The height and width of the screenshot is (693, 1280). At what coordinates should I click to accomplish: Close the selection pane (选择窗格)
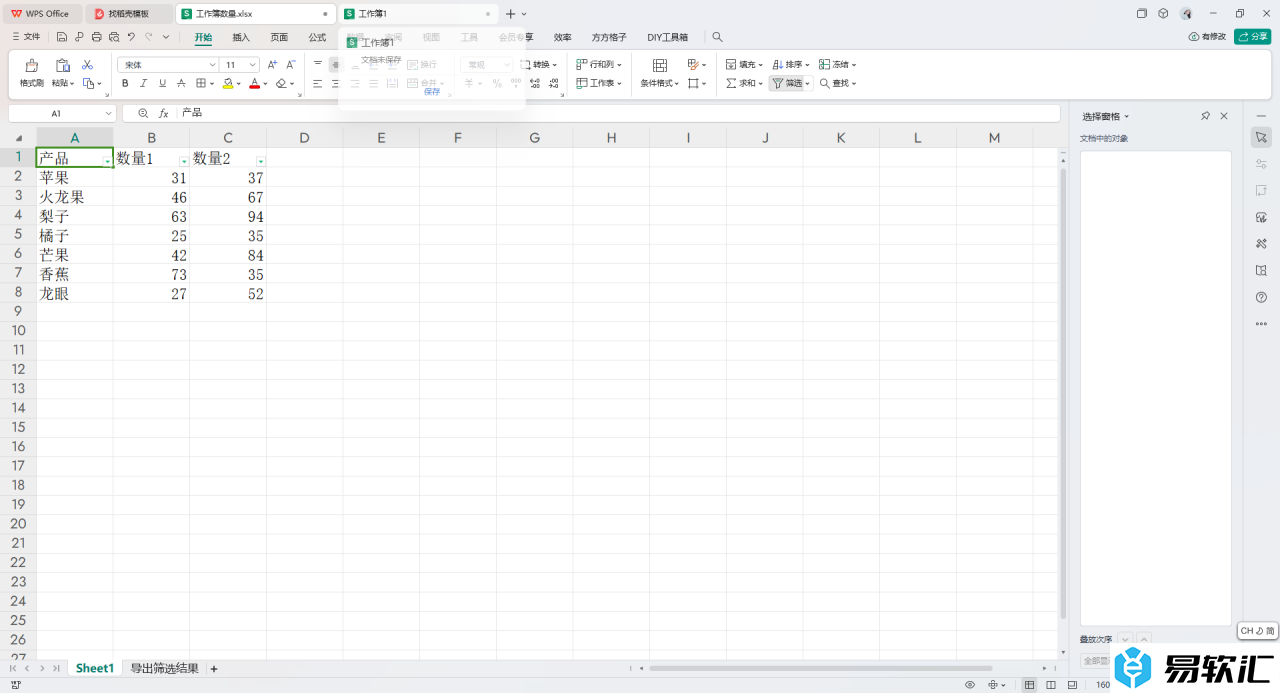tap(1224, 117)
